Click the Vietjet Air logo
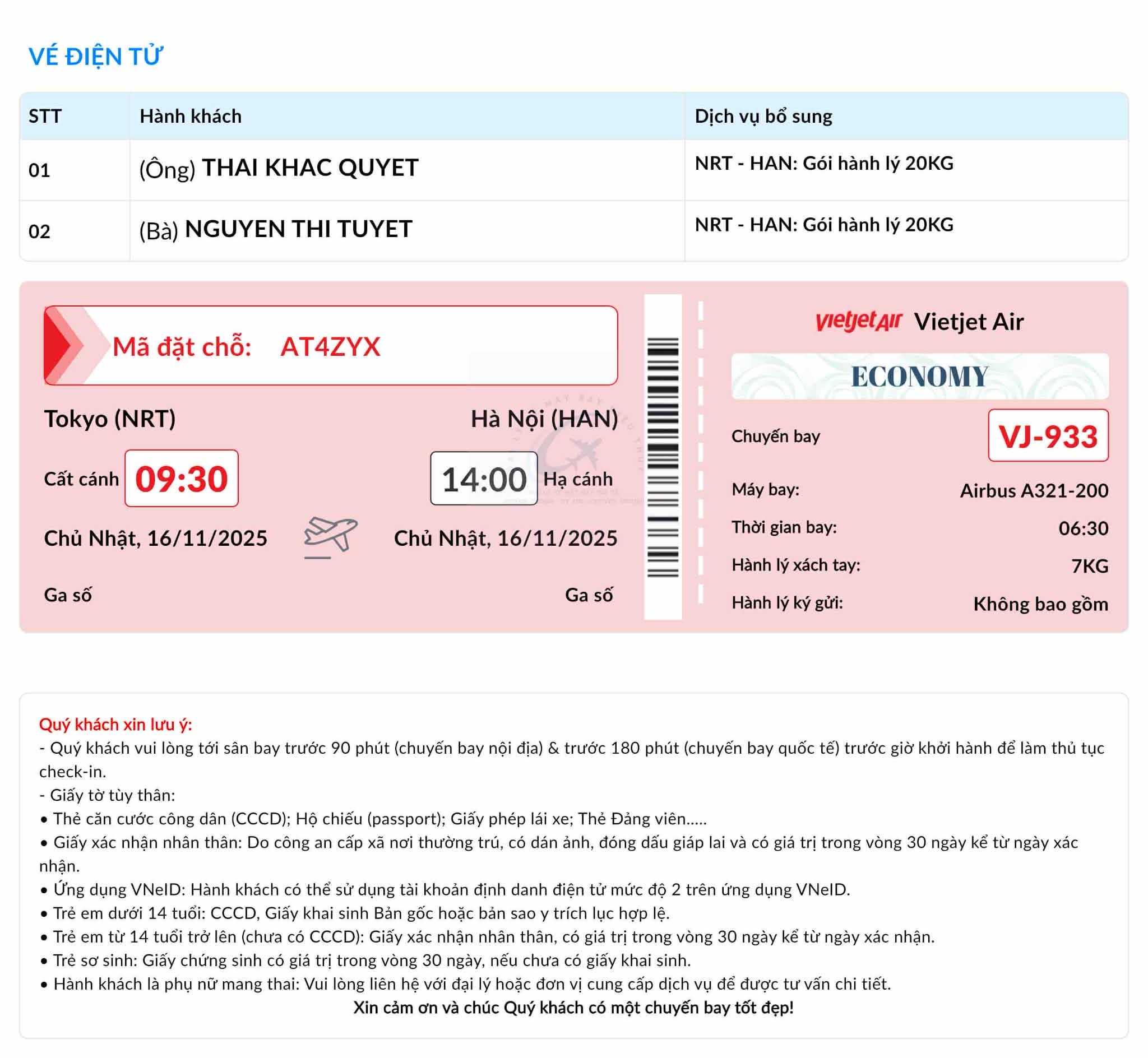 [x=858, y=321]
